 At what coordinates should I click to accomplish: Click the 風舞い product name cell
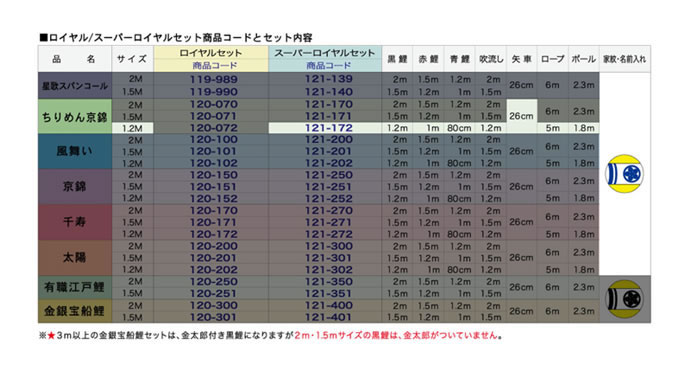pos(75,151)
